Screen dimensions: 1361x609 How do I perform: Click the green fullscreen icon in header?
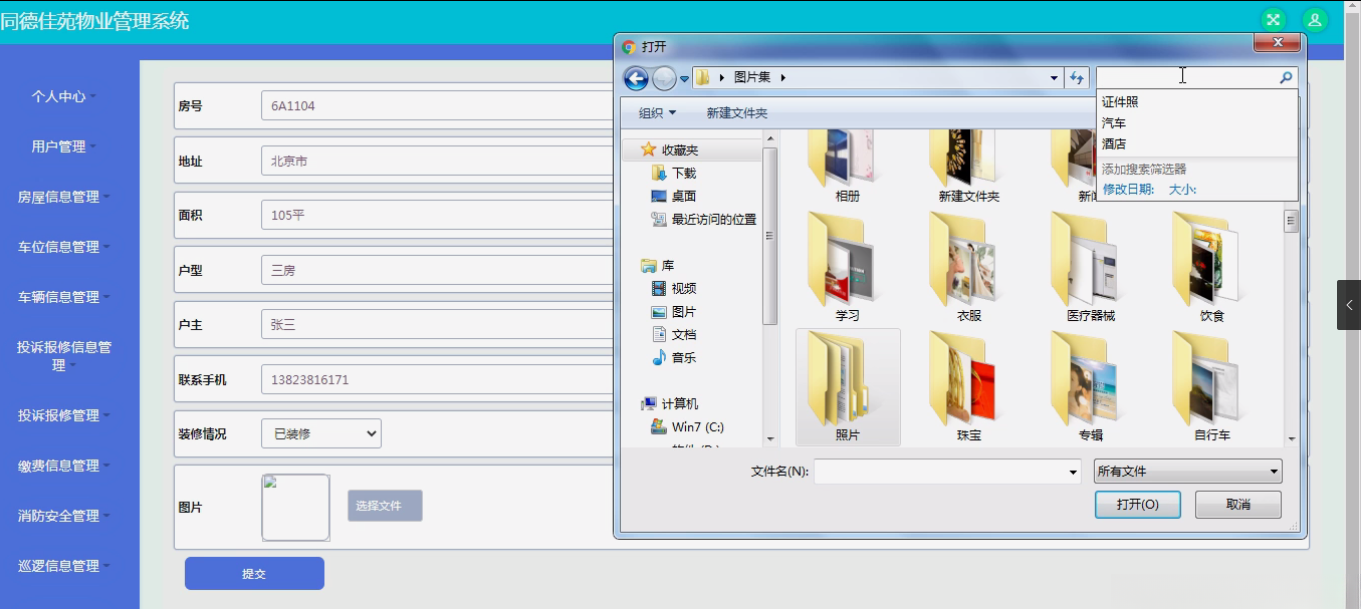tap(1273, 20)
